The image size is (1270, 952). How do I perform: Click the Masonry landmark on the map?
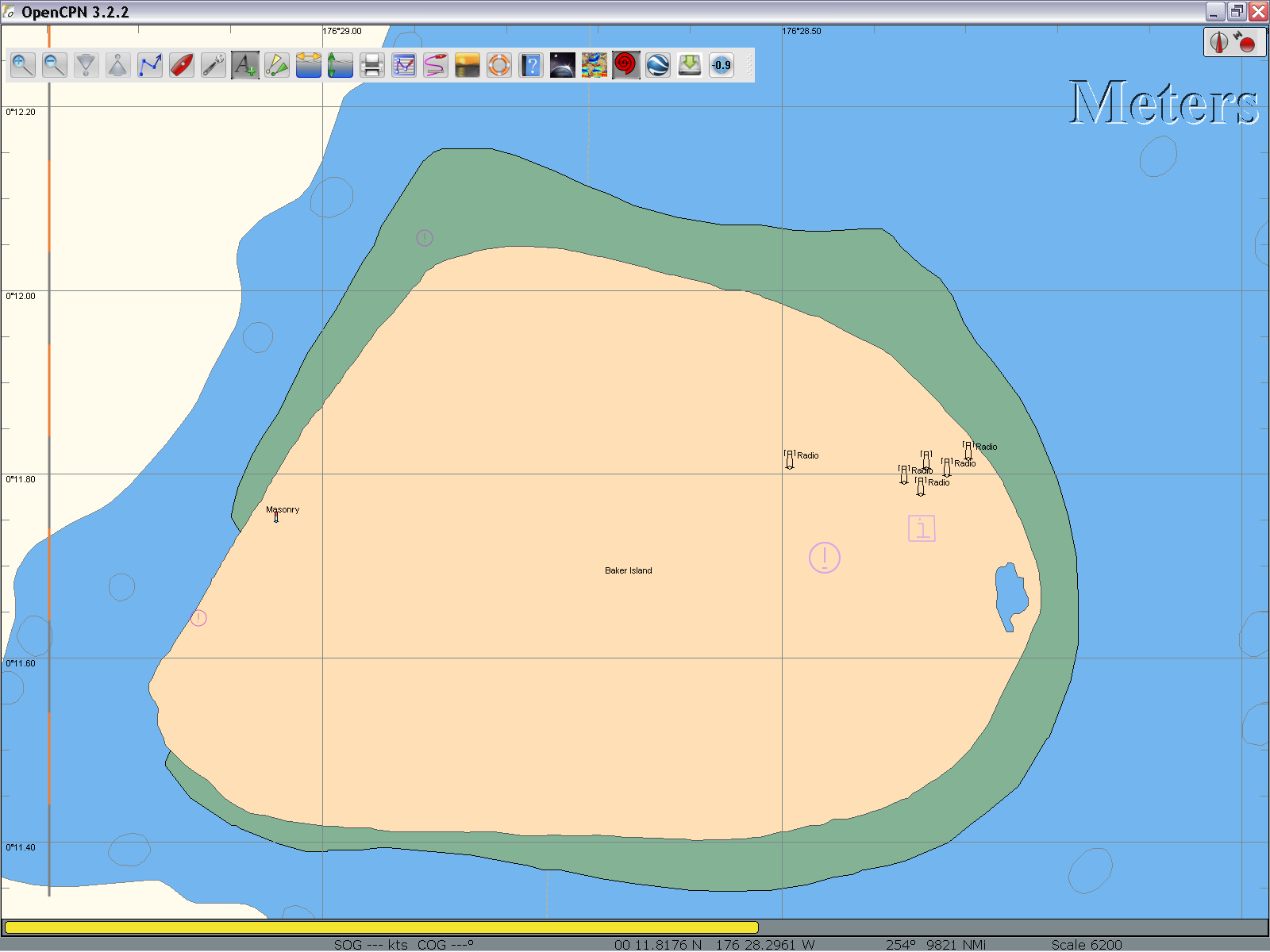[276, 516]
